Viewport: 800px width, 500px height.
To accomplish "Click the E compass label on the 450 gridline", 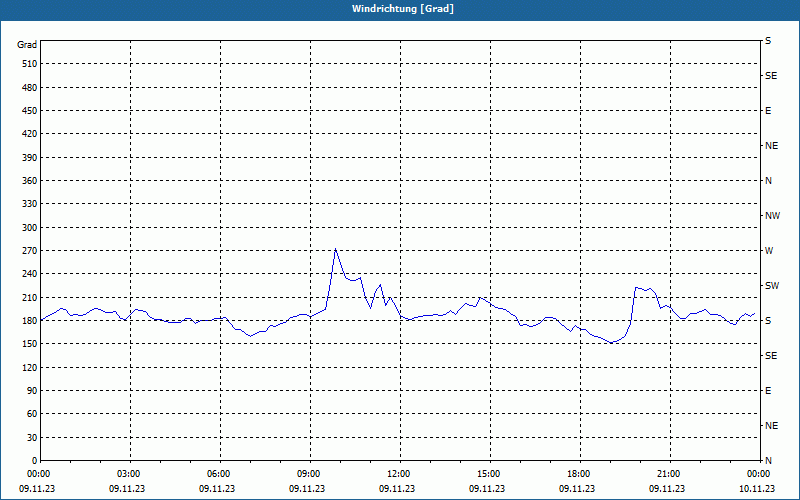I will click(x=768, y=111).
